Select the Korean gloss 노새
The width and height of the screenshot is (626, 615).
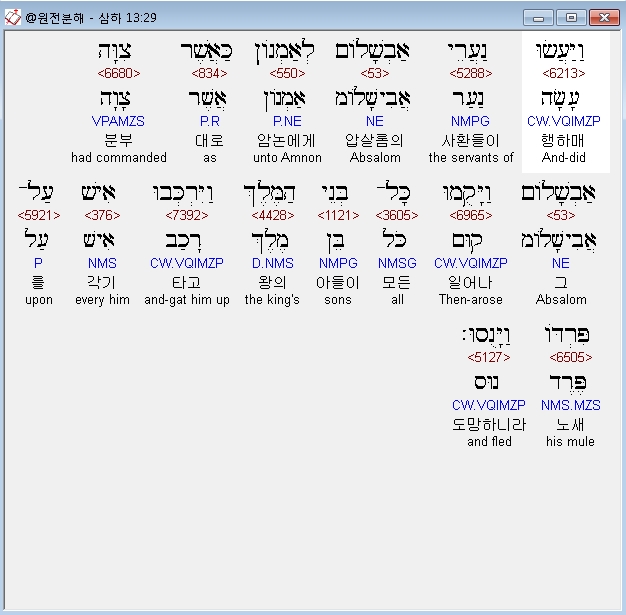pyautogui.click(x=571, y=425)
